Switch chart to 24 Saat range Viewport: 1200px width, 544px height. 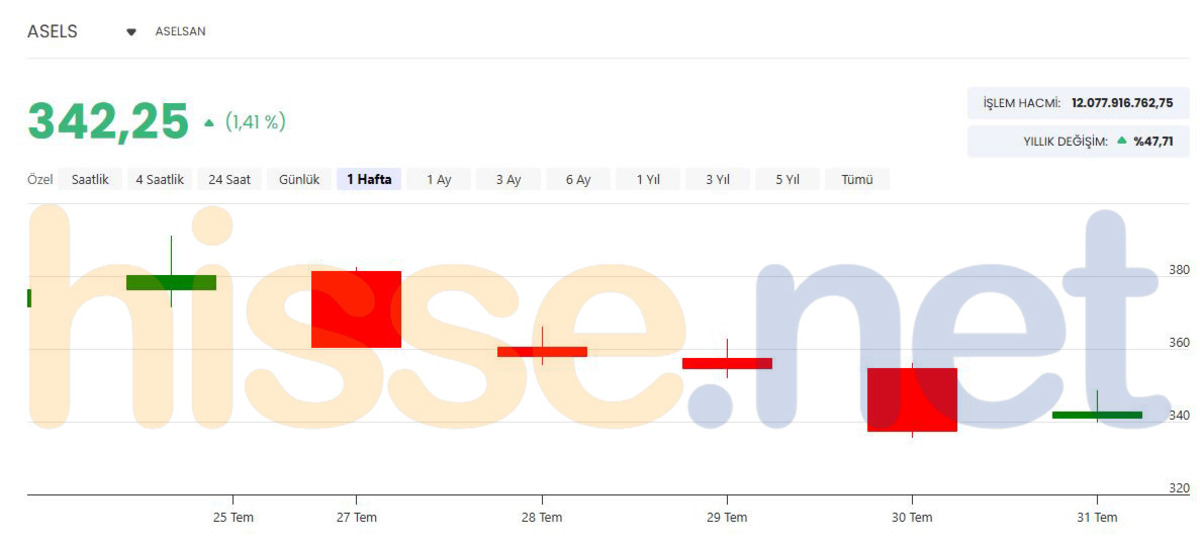[x=230, y=180]
